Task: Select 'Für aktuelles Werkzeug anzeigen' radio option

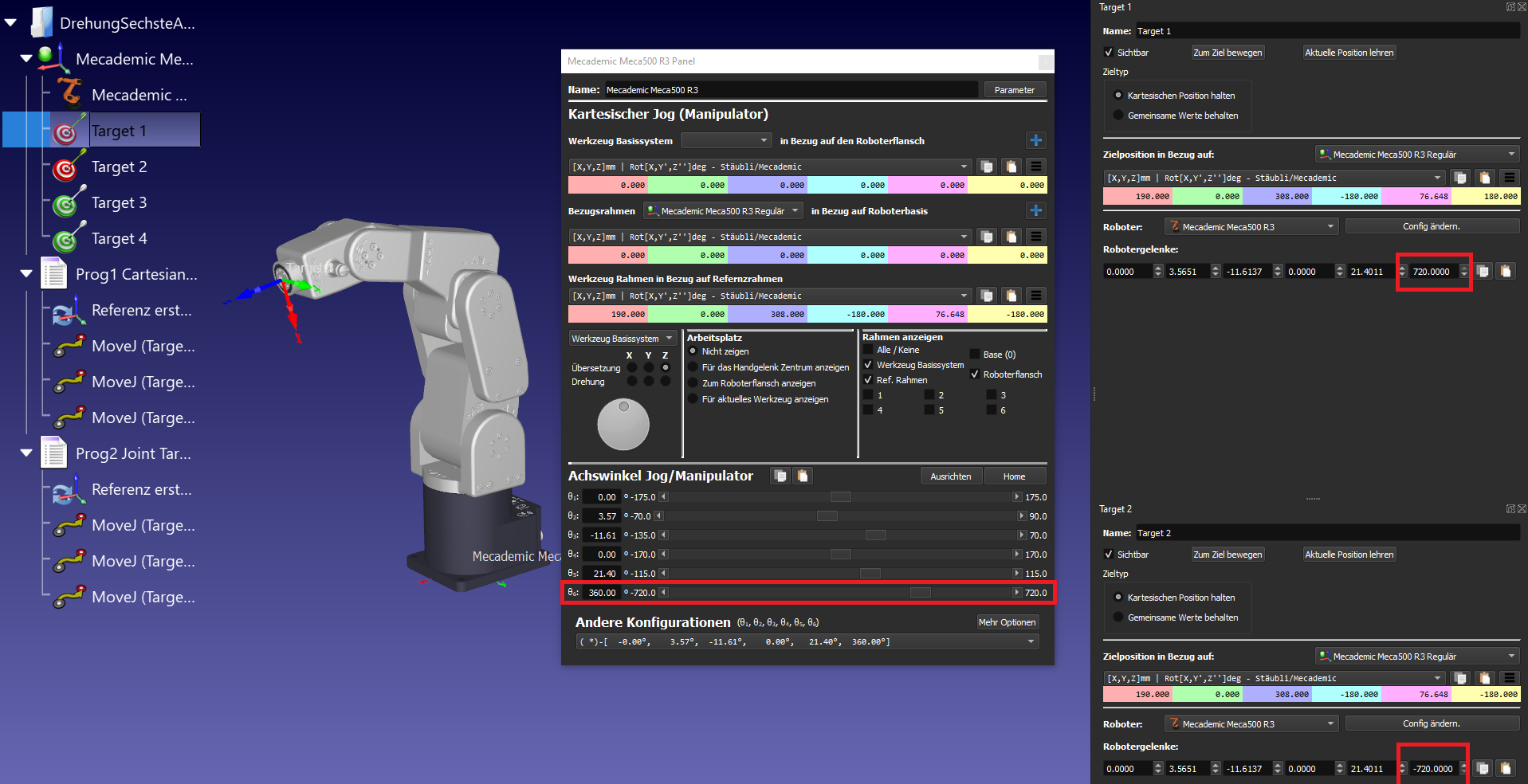Action: [x=693, y=399]
